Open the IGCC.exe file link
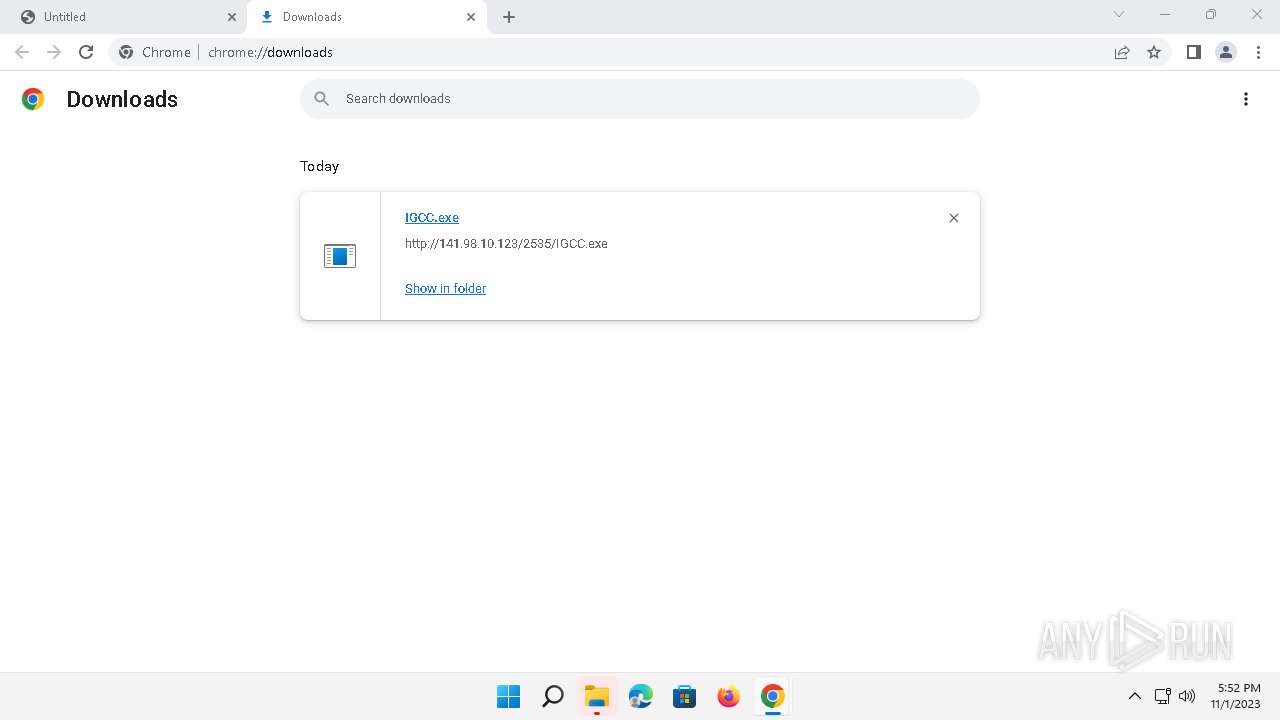 pyautogui.click(x=432, y=217)
